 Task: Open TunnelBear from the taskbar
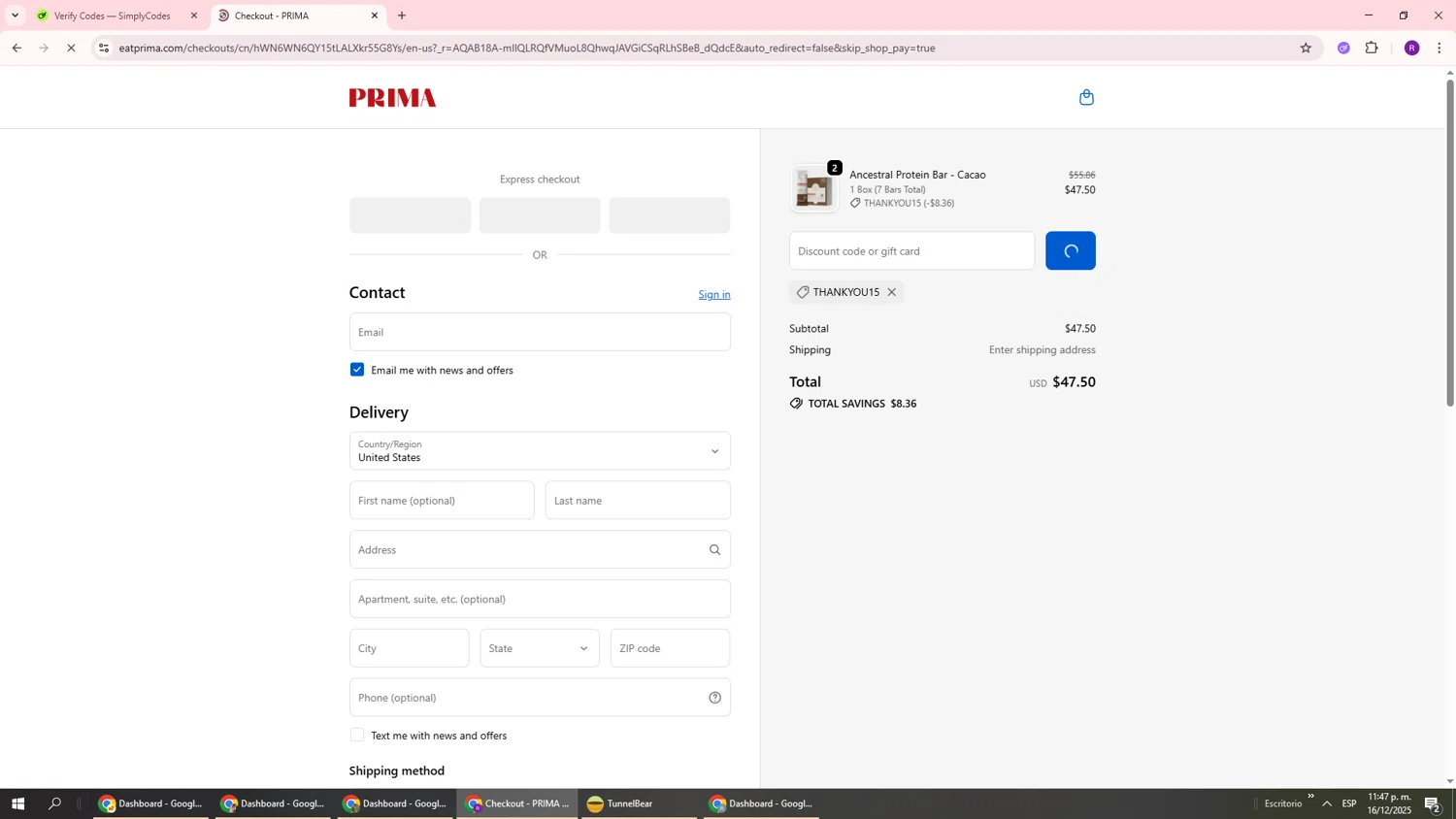[x=637, y=803]
